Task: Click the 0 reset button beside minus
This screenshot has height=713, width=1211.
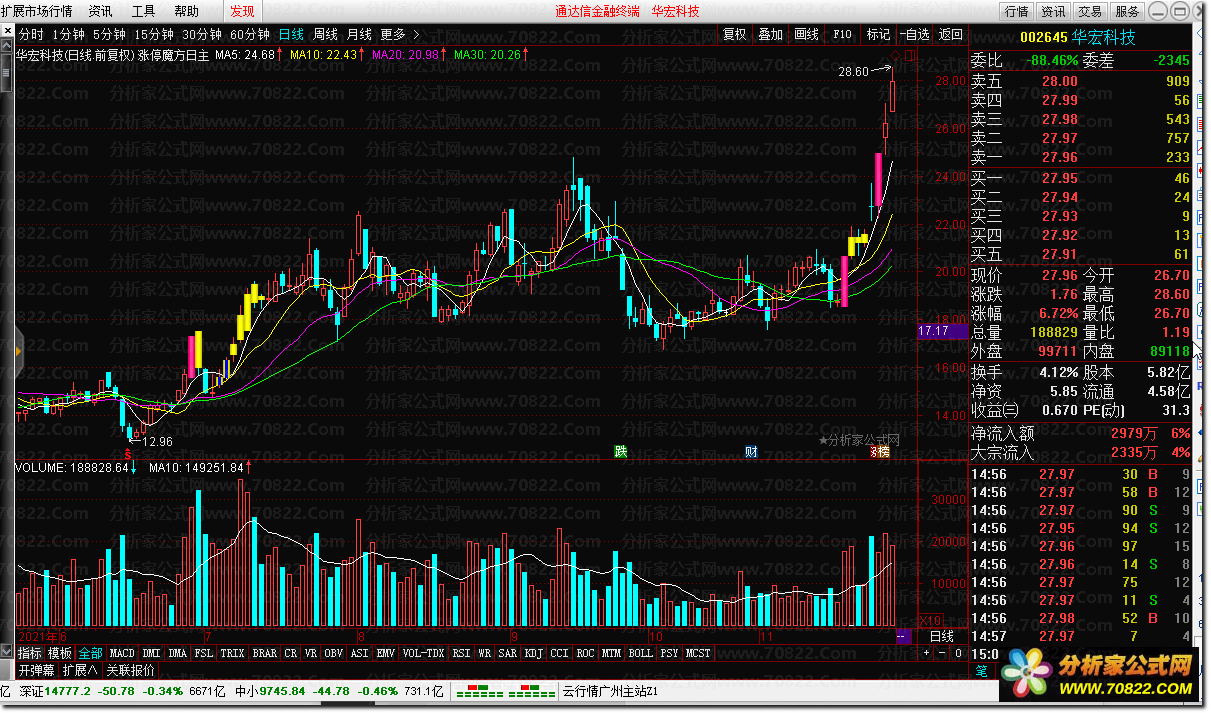Action: tap(956, 653)
